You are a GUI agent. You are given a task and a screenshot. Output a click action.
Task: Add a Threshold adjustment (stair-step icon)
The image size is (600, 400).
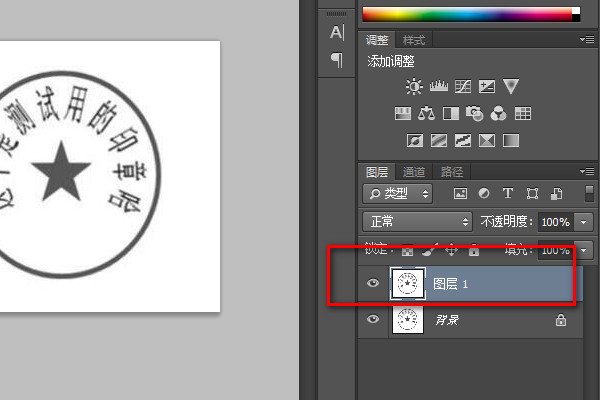pos(463,140)
